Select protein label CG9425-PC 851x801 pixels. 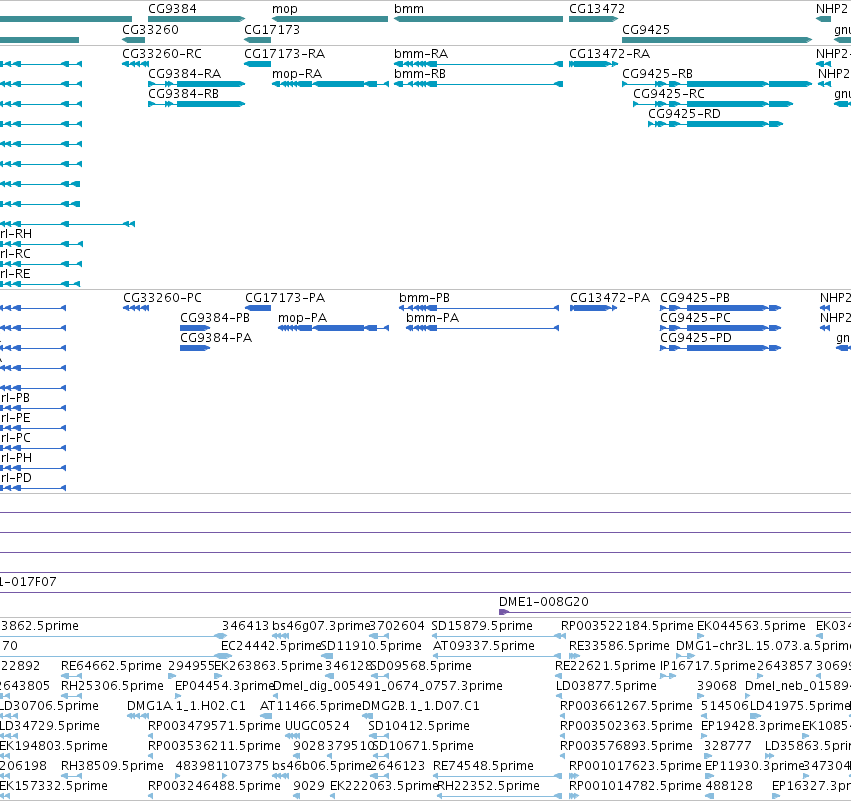point(695,317)
